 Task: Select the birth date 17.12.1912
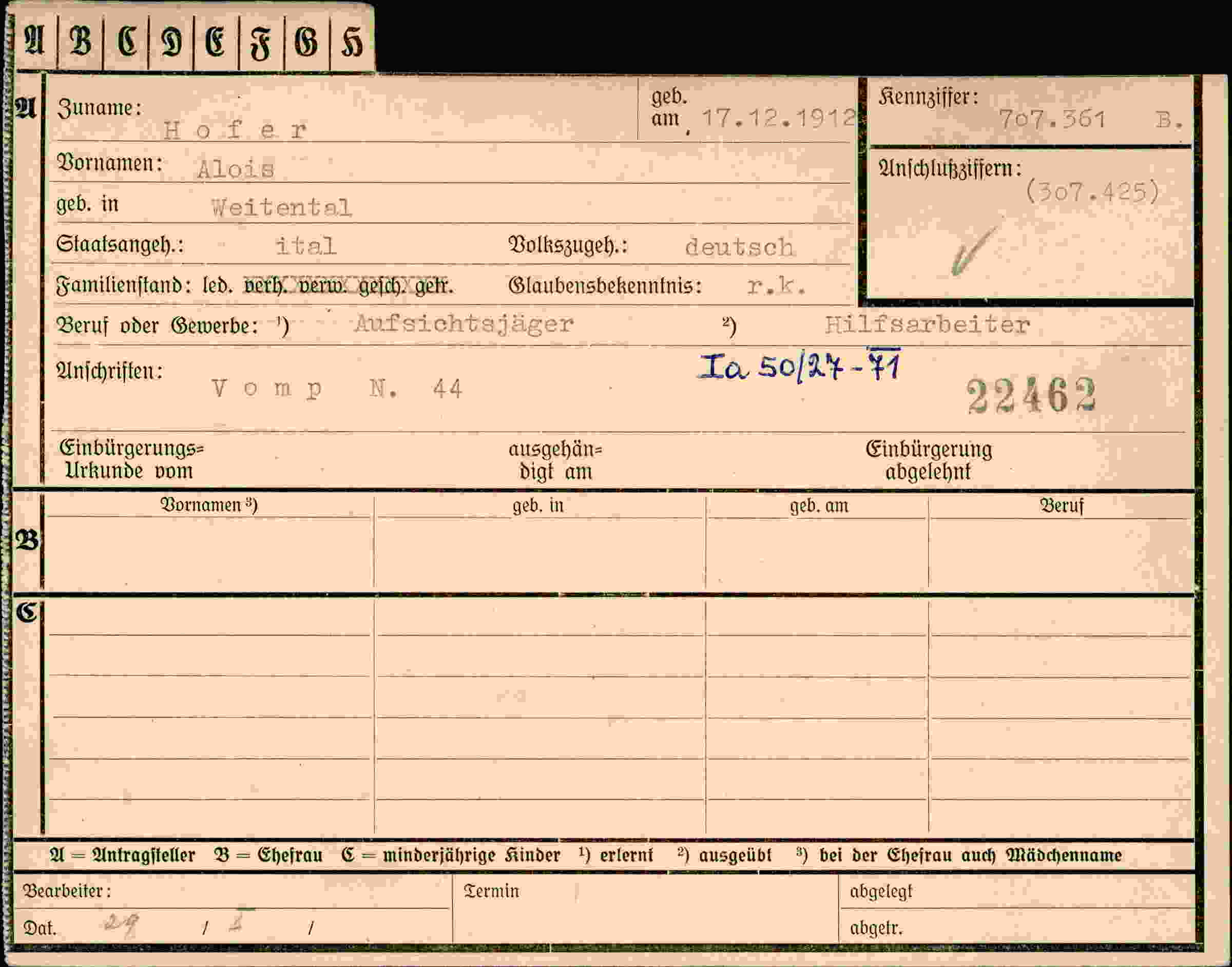pyautogui.click(x=779, y=118)
